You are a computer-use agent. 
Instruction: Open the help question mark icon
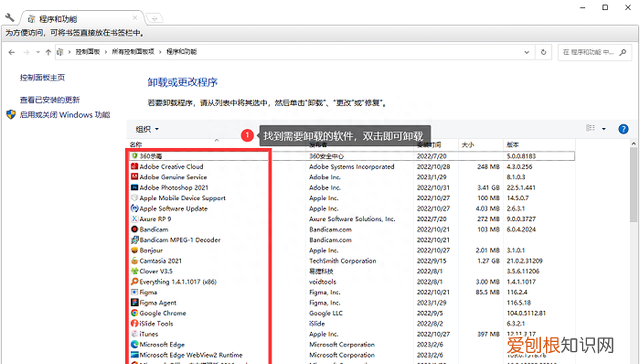pos(623,129)
